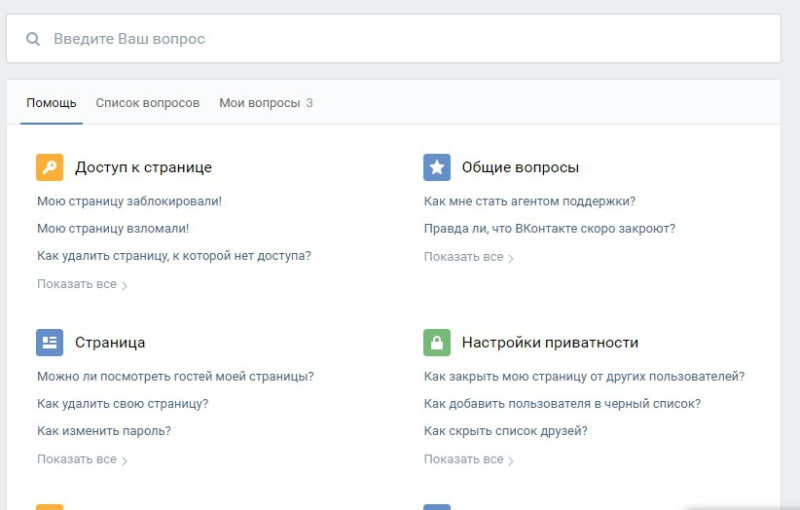Screen dimensions: 800x510
Task: Click the blue page icon next to Страница
Action: click(x=49, y=342)
